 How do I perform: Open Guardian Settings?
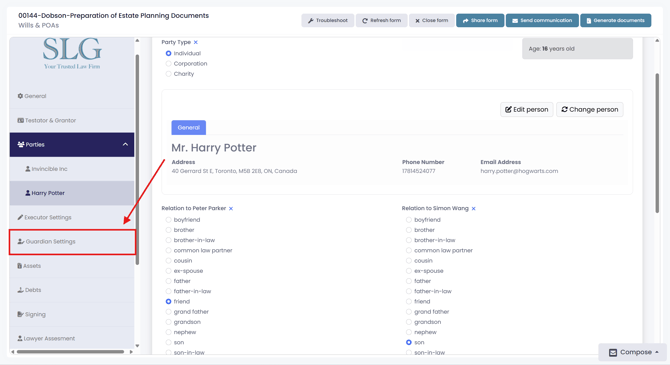(x=72, y=242)
